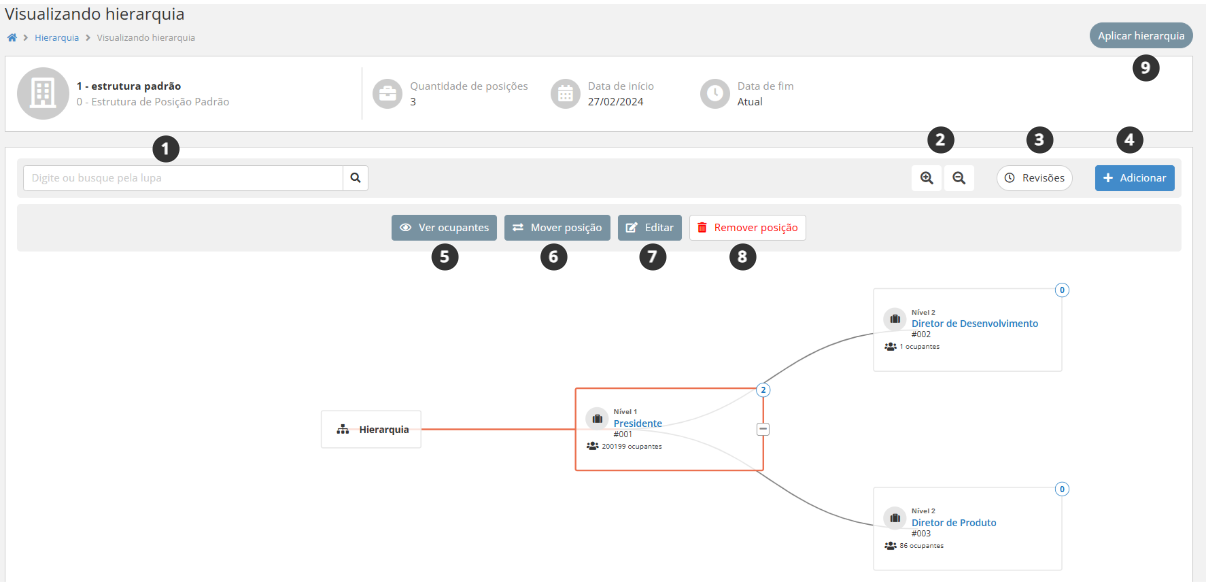1206x583 pixels.
Task: Focus the position search input field
Action: [x=183, y=178]
